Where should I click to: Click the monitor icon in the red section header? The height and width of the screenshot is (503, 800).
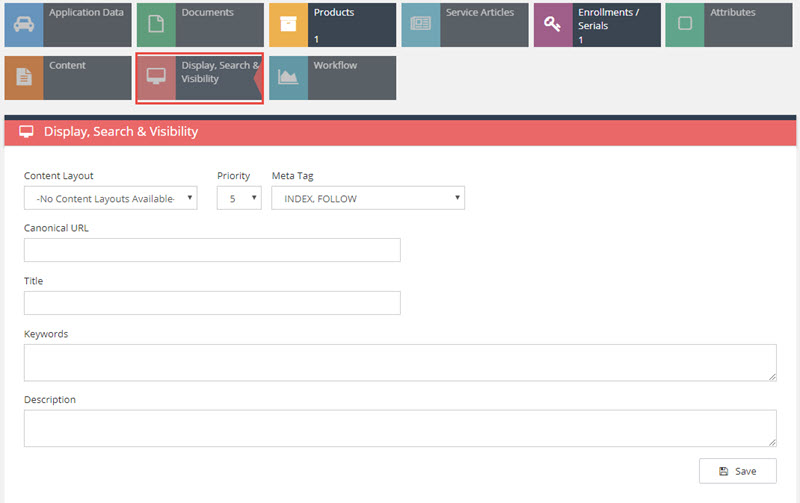coord(26,132)
